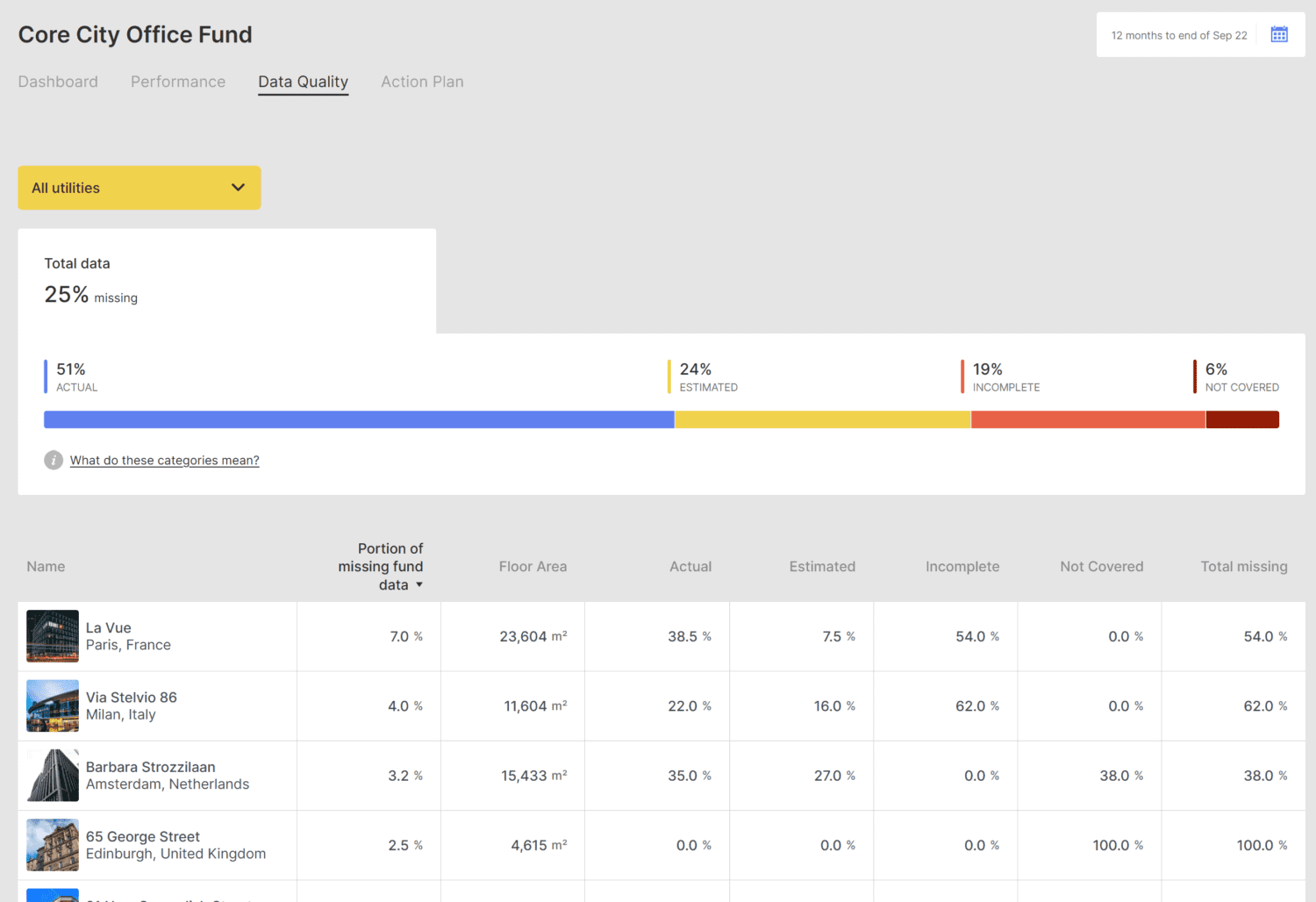Viewport: 1316px width, 902px height.
Task: Click the orange Incomplete bar segment
Action: tap(1089, 419)
